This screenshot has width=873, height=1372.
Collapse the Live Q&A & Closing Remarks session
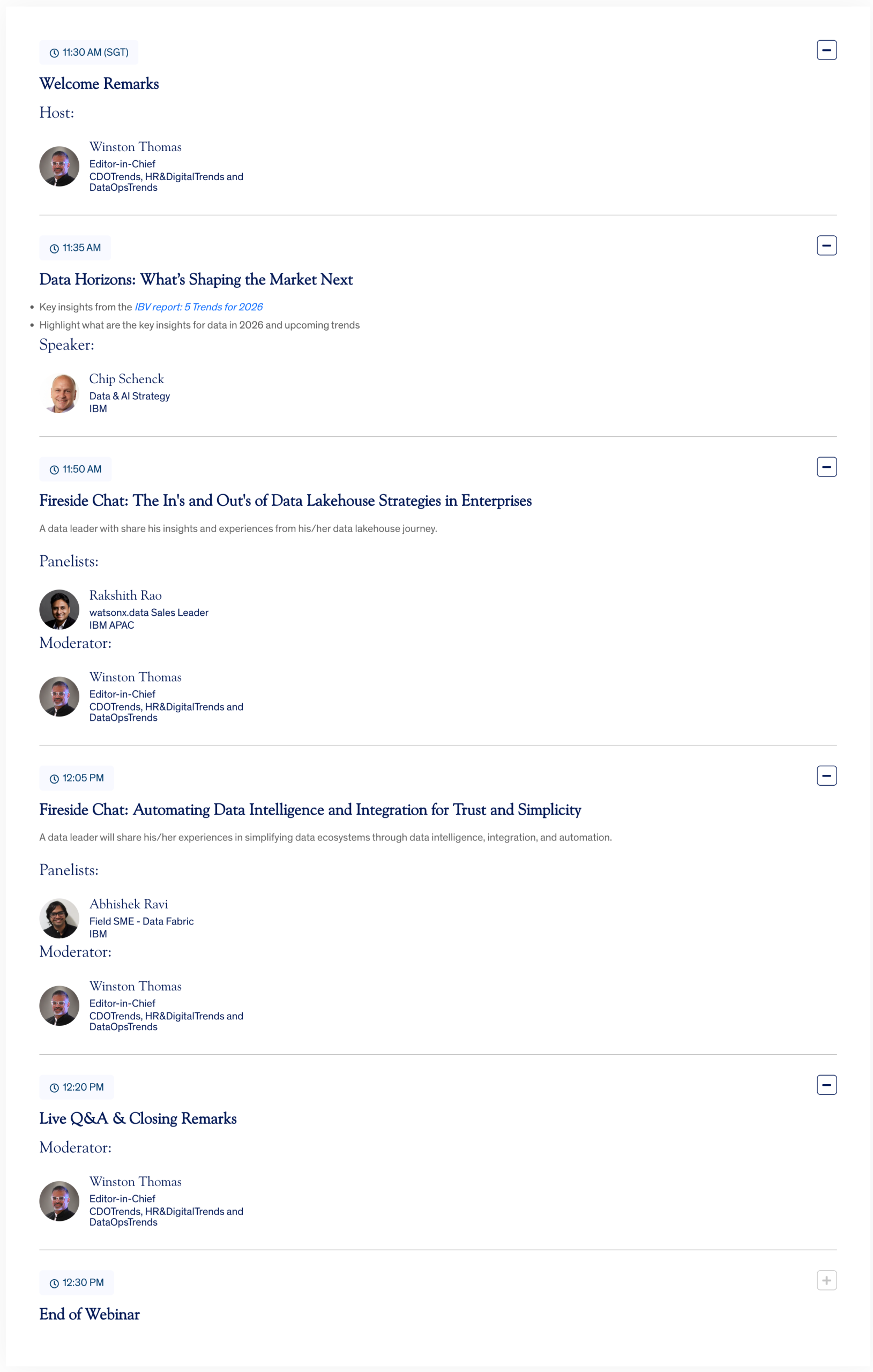click(x=826, y=1085)
